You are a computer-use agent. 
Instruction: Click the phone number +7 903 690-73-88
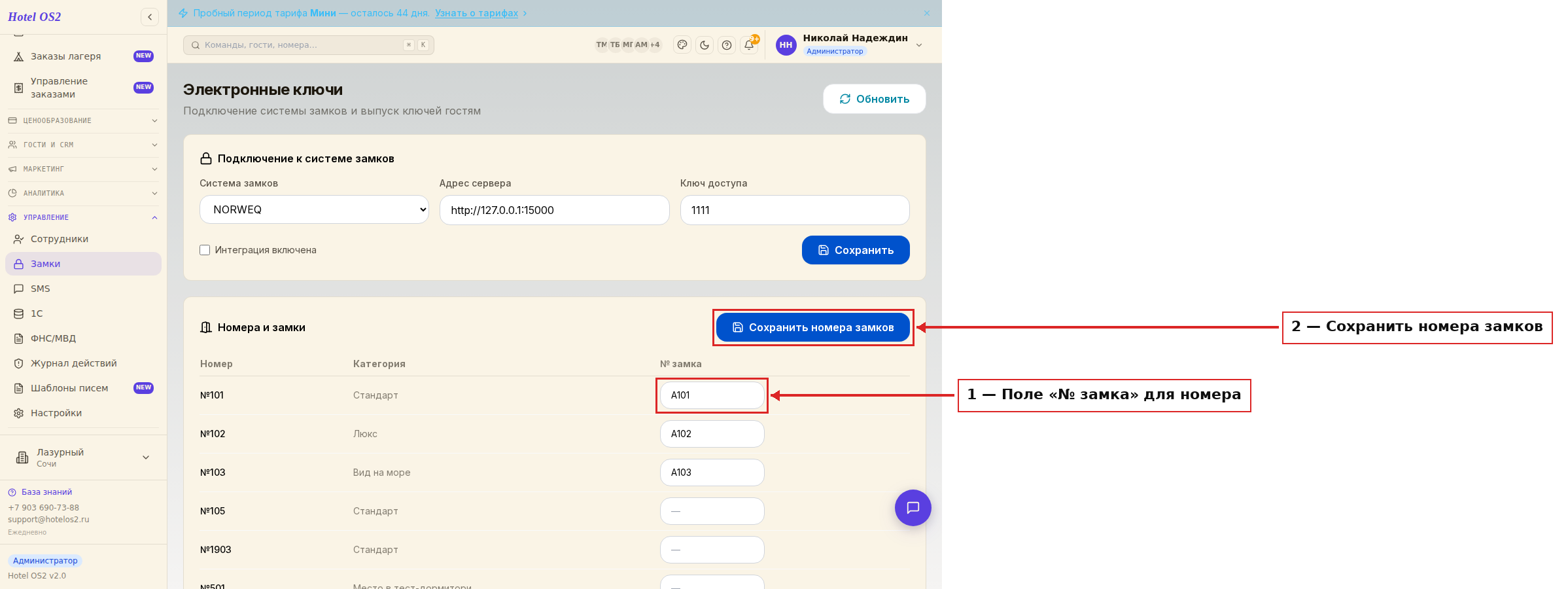pos(43,508)
